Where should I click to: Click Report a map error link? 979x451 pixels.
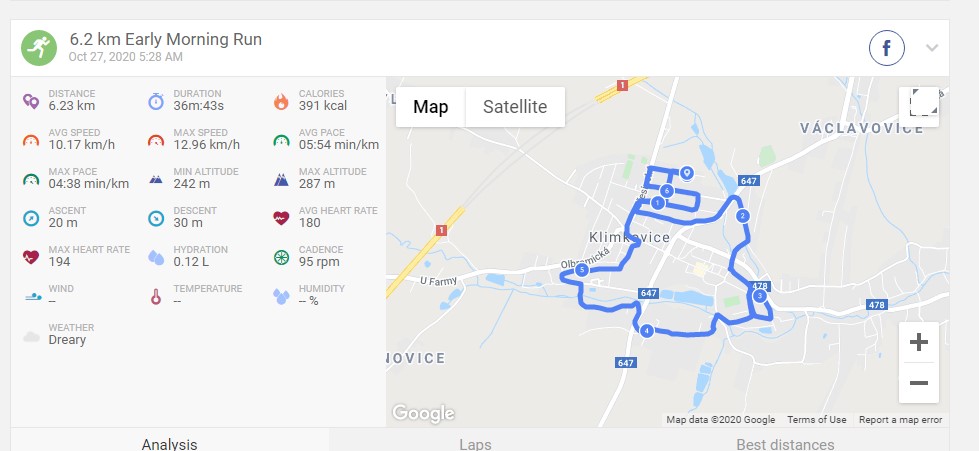click(900, 420)
